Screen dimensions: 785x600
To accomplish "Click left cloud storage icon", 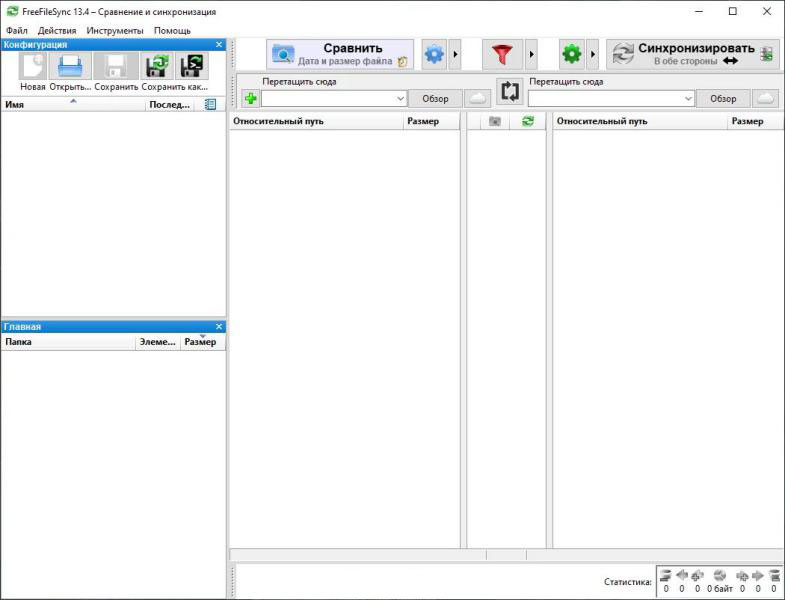I will [478, 99].
